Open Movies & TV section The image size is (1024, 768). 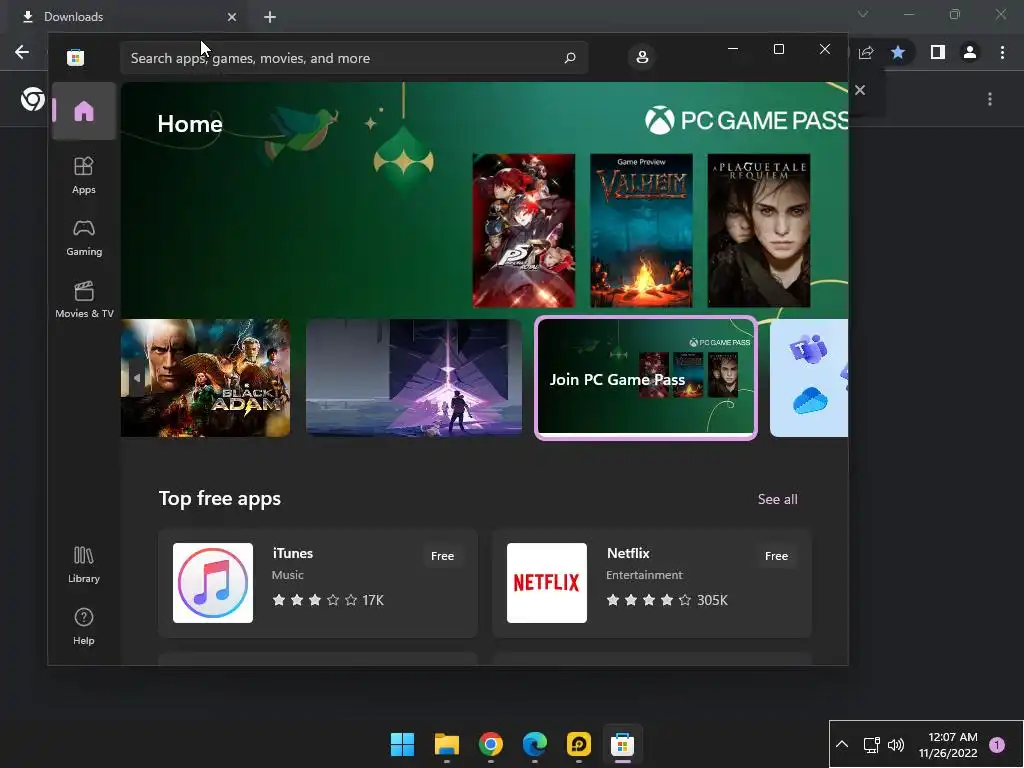pyautogui.click(x=84, y=300)
